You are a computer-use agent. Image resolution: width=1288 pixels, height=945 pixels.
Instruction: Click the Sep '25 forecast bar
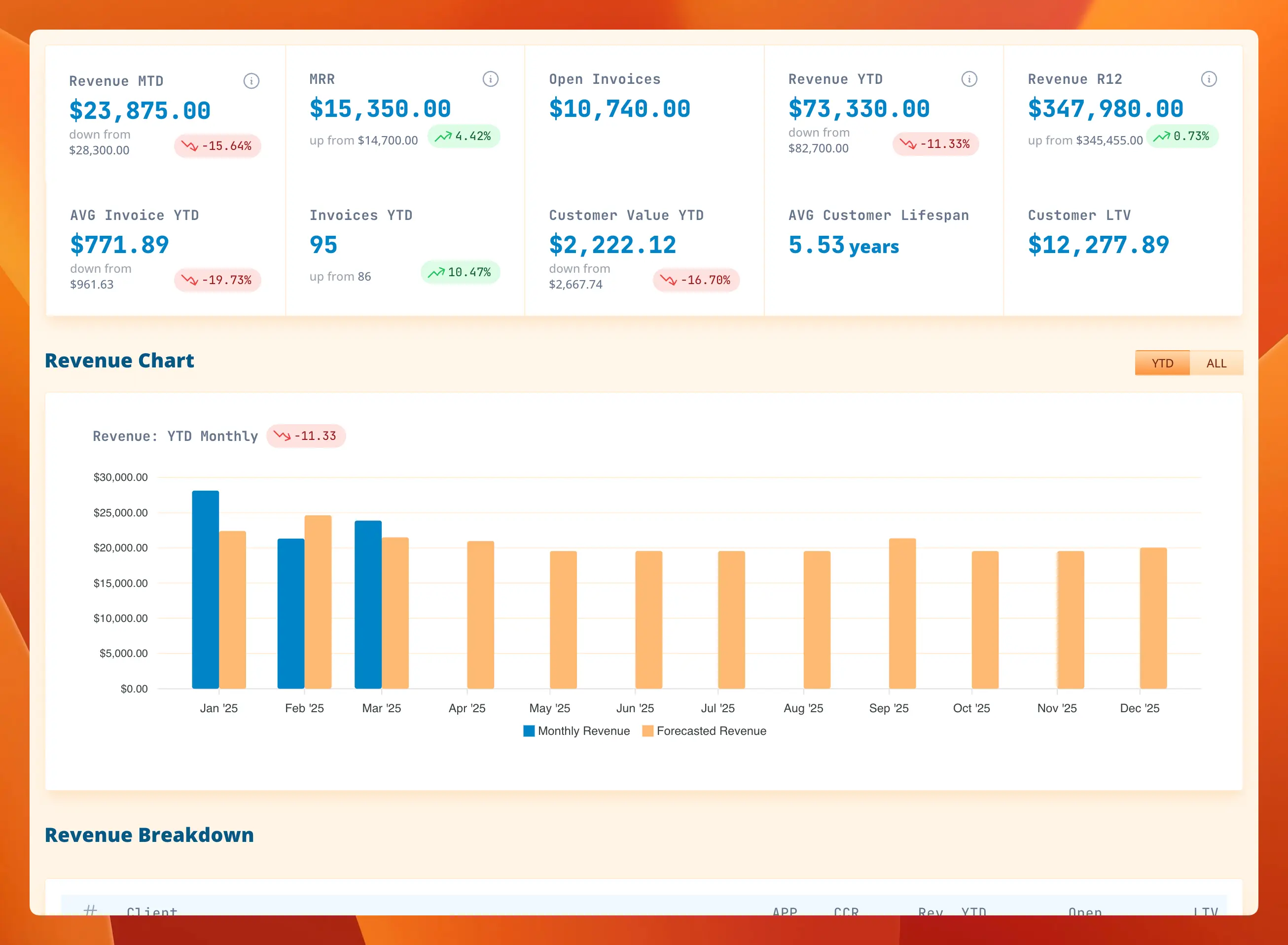[902, 613]
